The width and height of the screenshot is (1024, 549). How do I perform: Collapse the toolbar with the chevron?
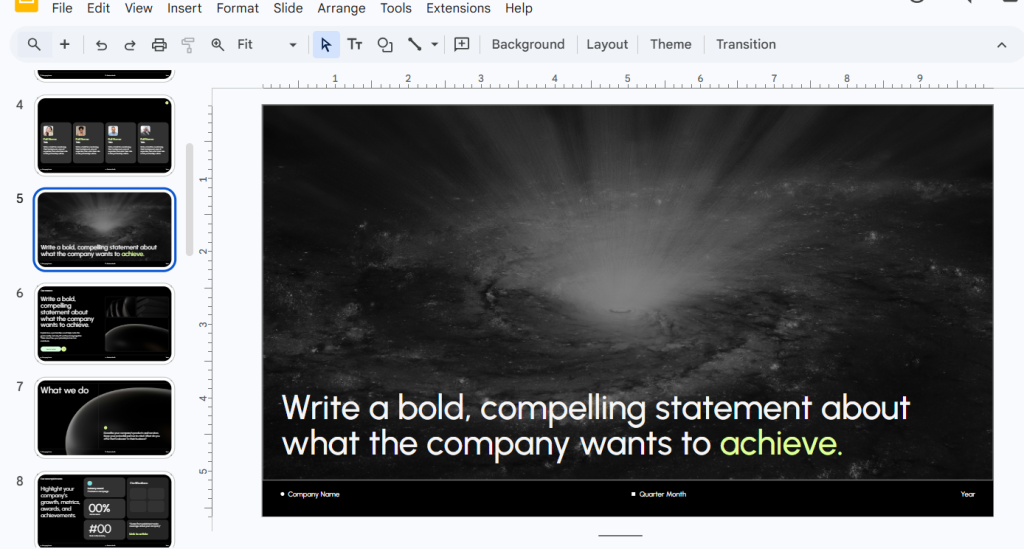[1001, 44]
